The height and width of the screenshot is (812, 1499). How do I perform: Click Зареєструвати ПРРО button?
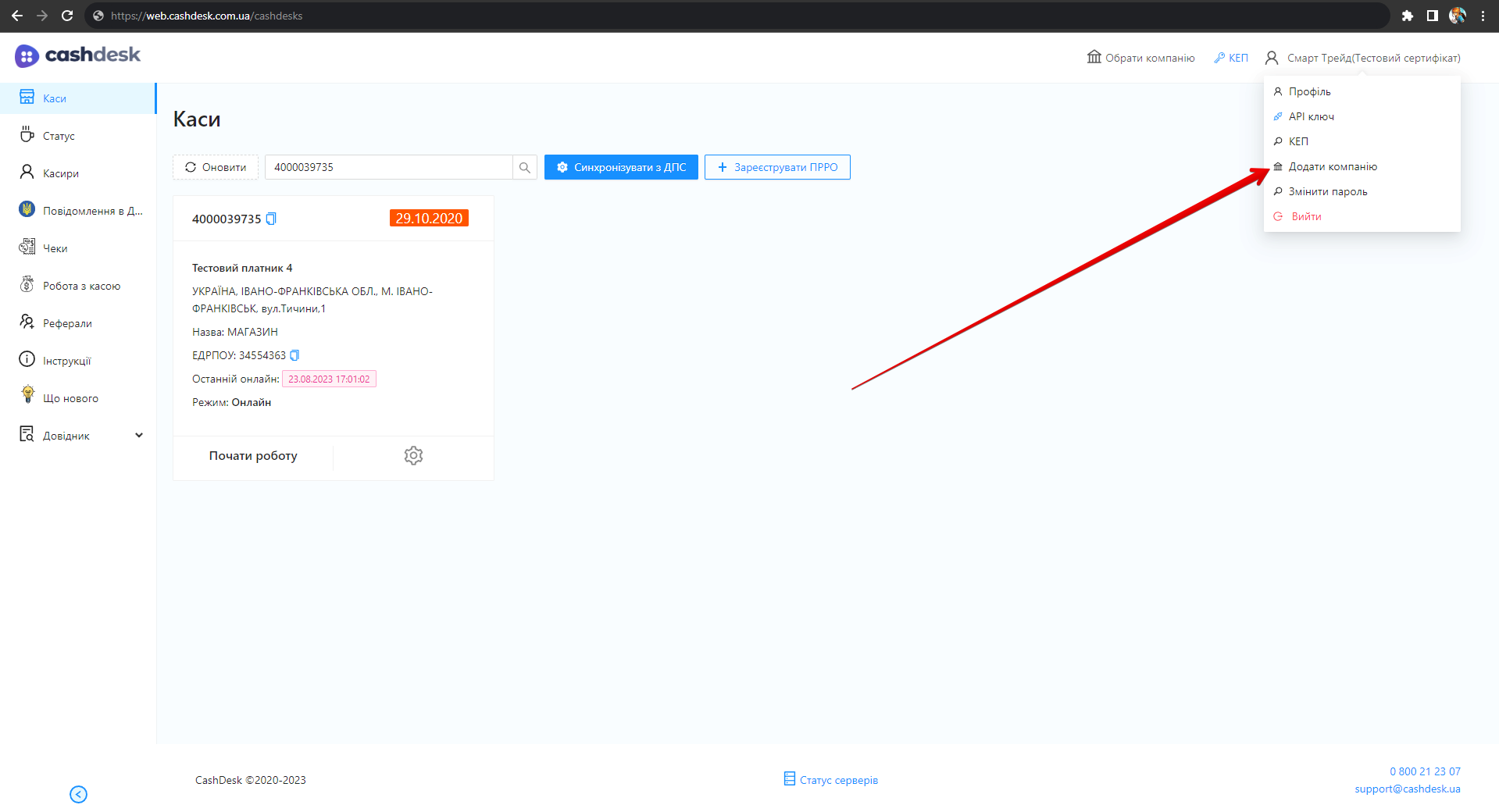[x=777, y=167]
